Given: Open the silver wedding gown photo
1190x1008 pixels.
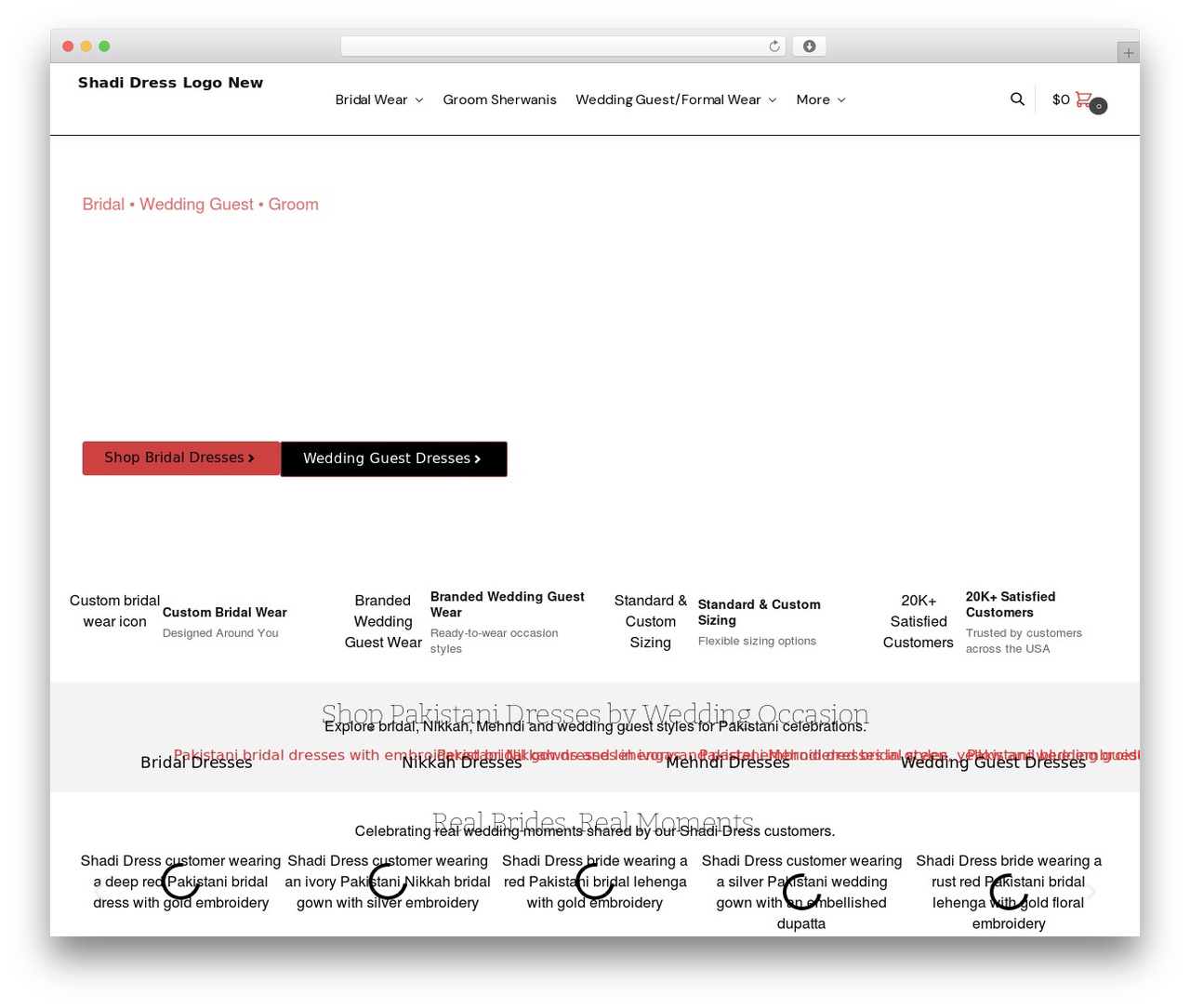Looking at the screenshot, I should 801,892.
